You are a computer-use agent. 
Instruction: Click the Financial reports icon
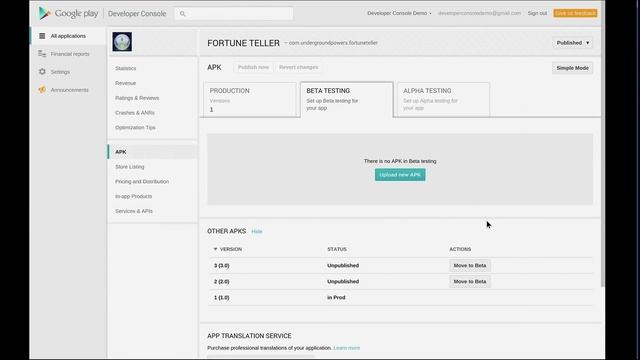42,53
